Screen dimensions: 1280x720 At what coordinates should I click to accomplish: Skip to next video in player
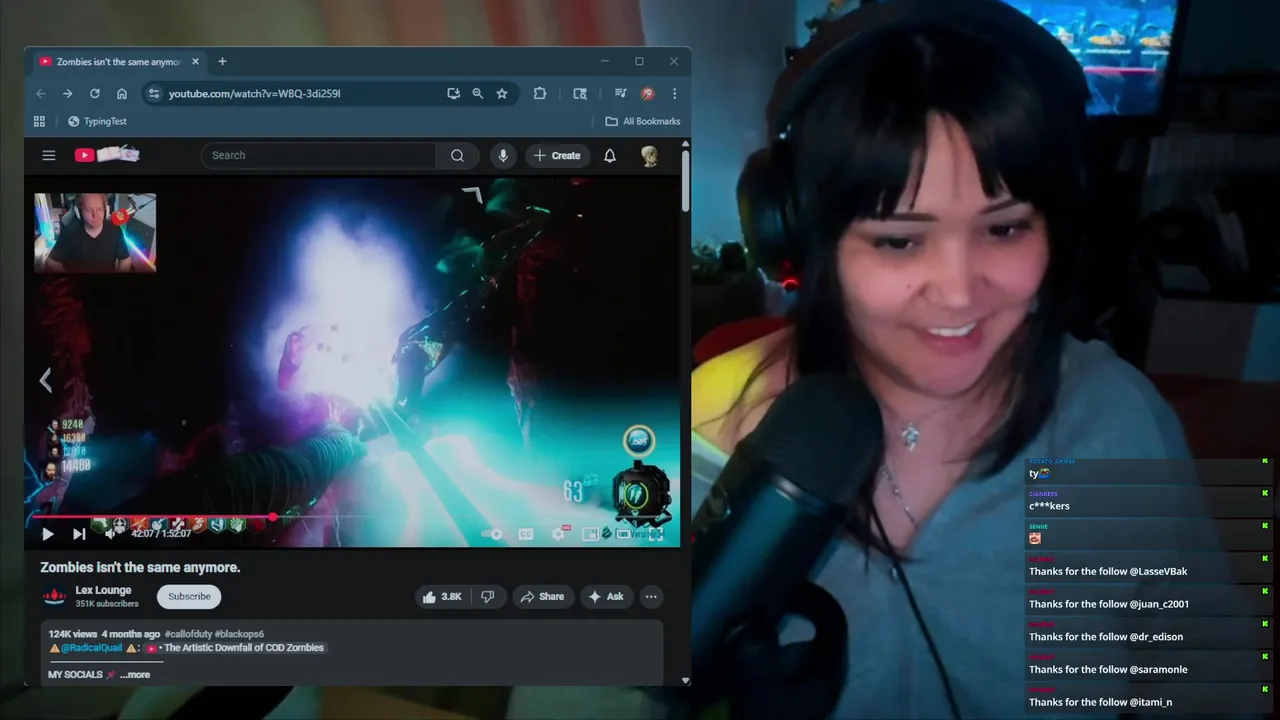[79, 534]
